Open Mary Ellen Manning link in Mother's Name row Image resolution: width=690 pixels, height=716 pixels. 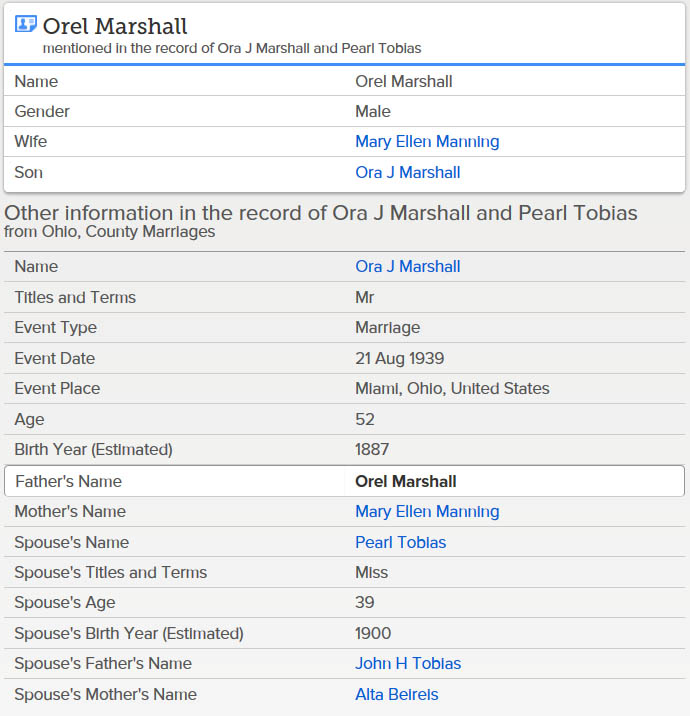tap(427, 511)
